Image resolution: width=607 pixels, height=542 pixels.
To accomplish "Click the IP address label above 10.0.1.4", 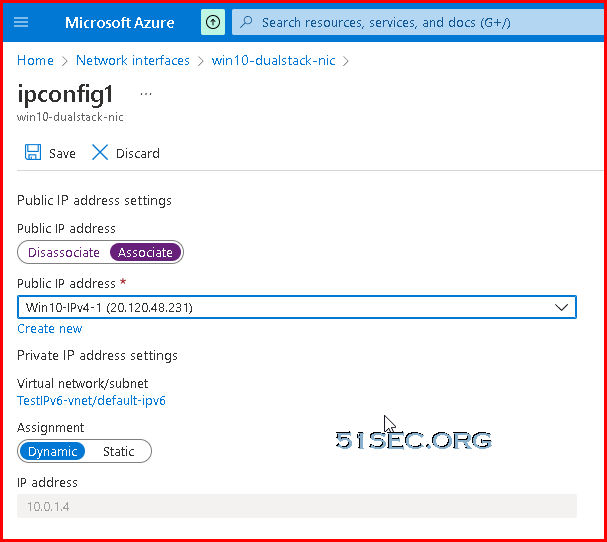I will click(x=47, y=482).
